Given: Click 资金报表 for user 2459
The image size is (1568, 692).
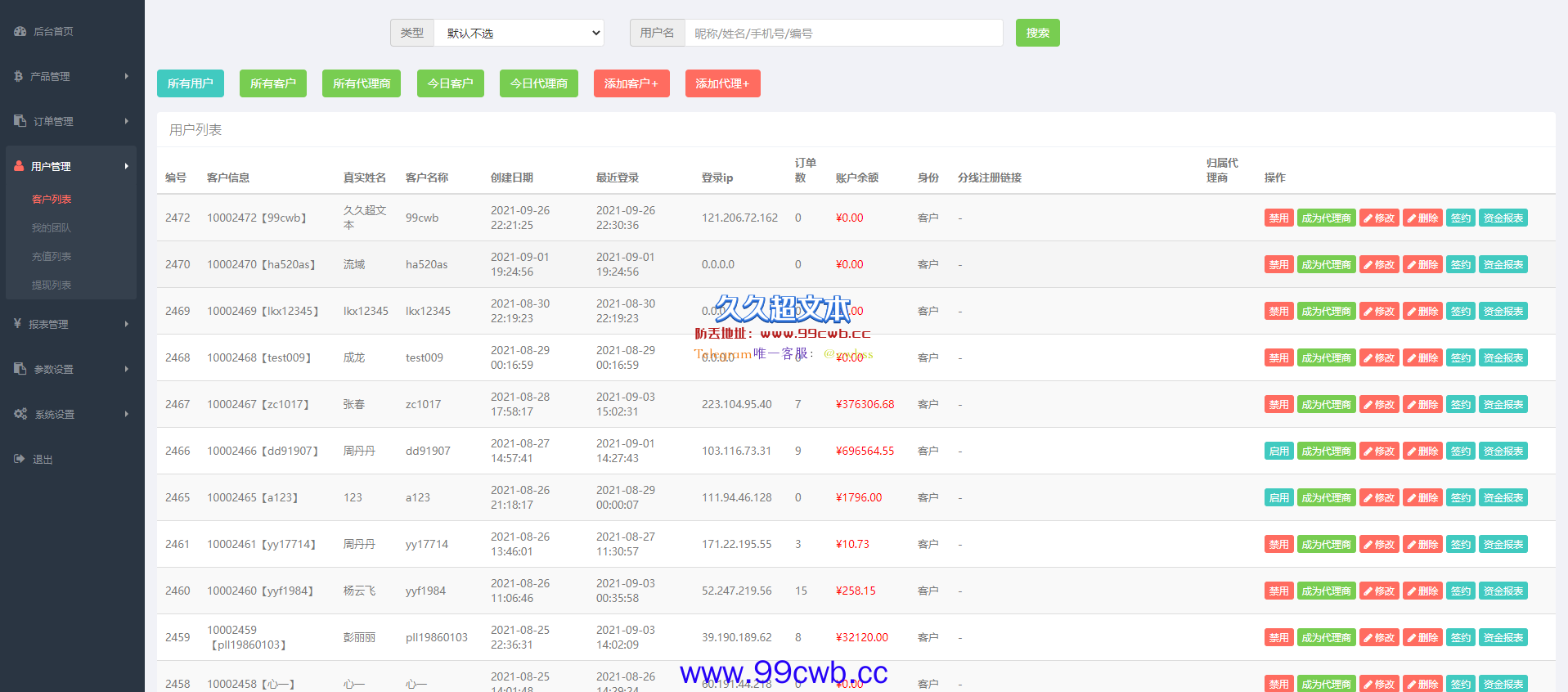Looking at the screenshot, I should click(x=1503, y=637).
